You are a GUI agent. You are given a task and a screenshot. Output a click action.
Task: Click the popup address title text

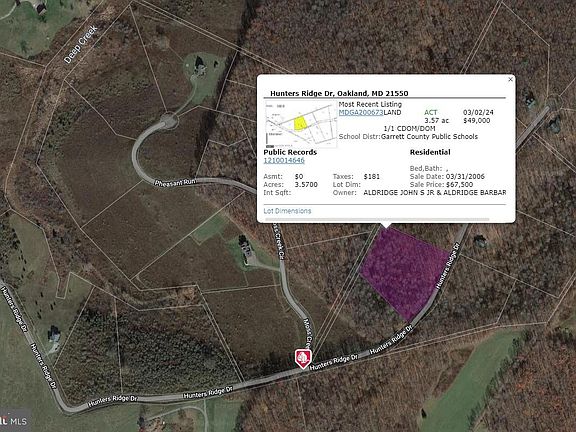(339, 93)
